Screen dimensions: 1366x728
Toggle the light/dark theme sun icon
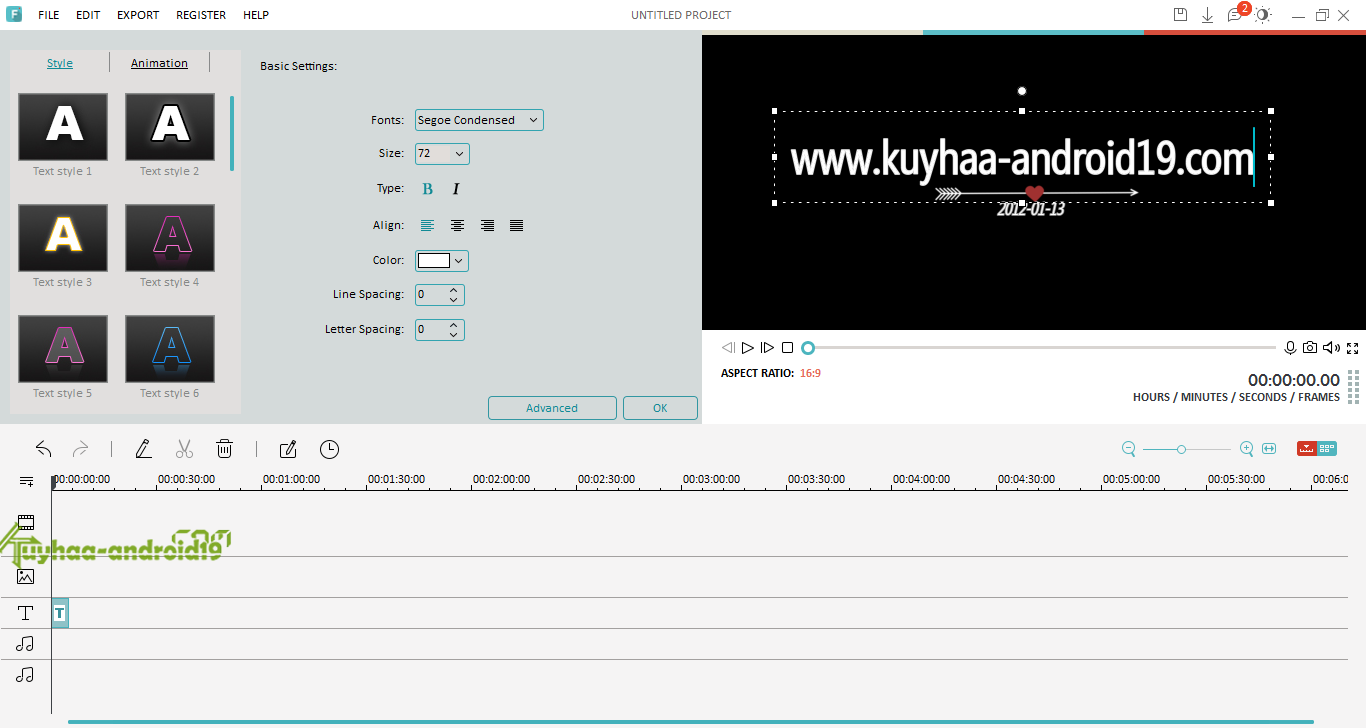[x=1264, y=15]
